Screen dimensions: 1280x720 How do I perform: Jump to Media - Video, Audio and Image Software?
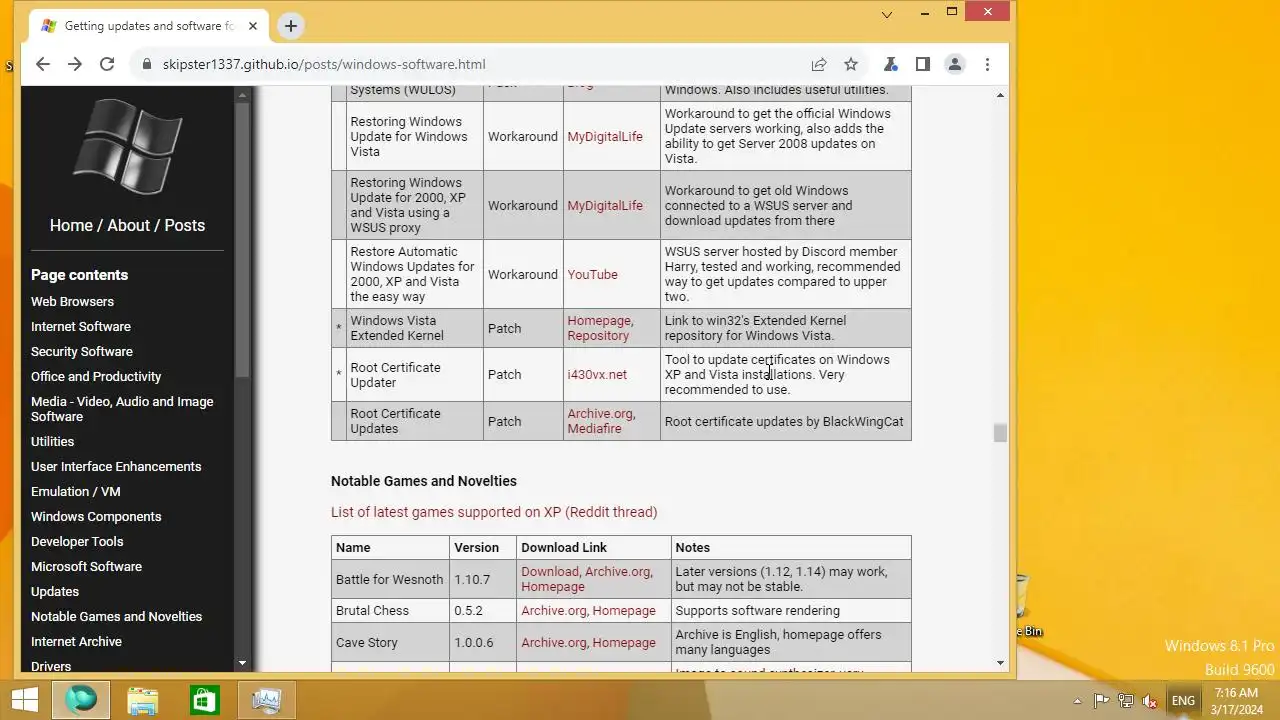pos(122,409)
